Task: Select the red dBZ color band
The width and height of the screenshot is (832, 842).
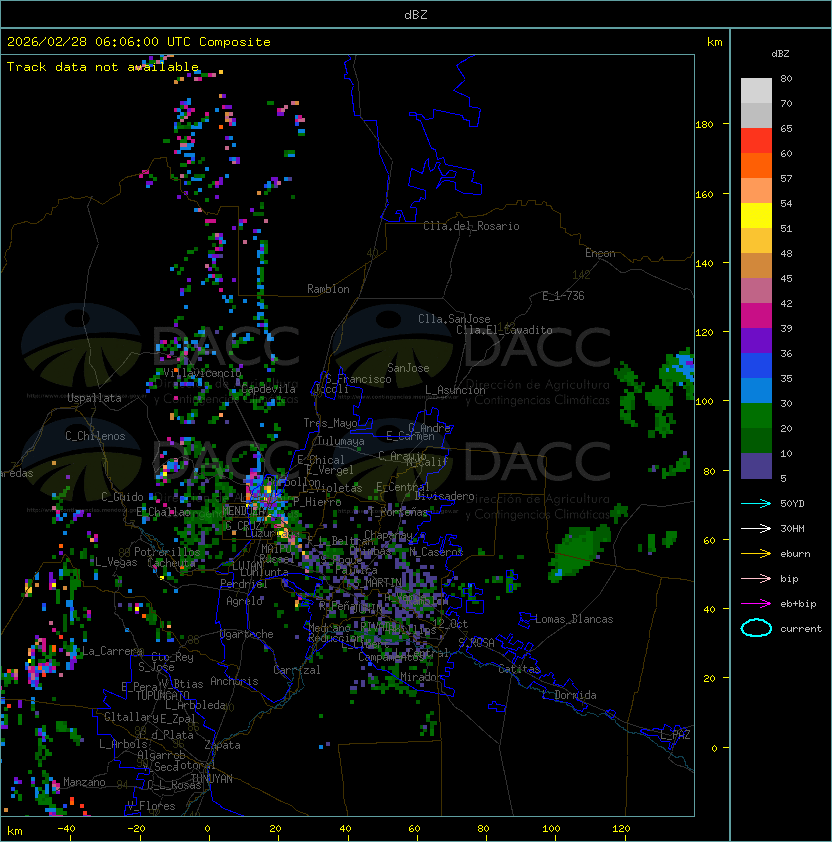Action: pos(756,141)
